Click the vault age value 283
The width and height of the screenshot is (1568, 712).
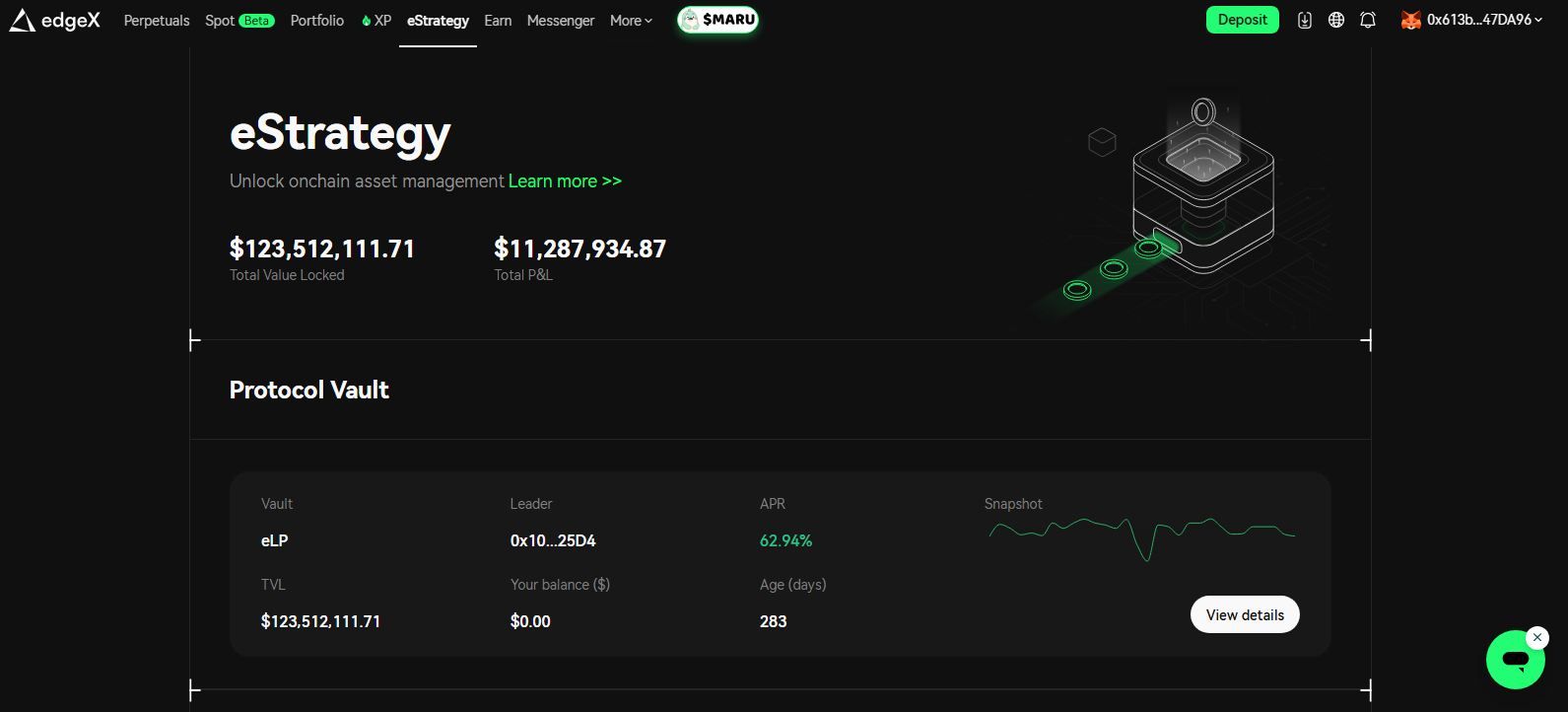click(x=774, y=621)
